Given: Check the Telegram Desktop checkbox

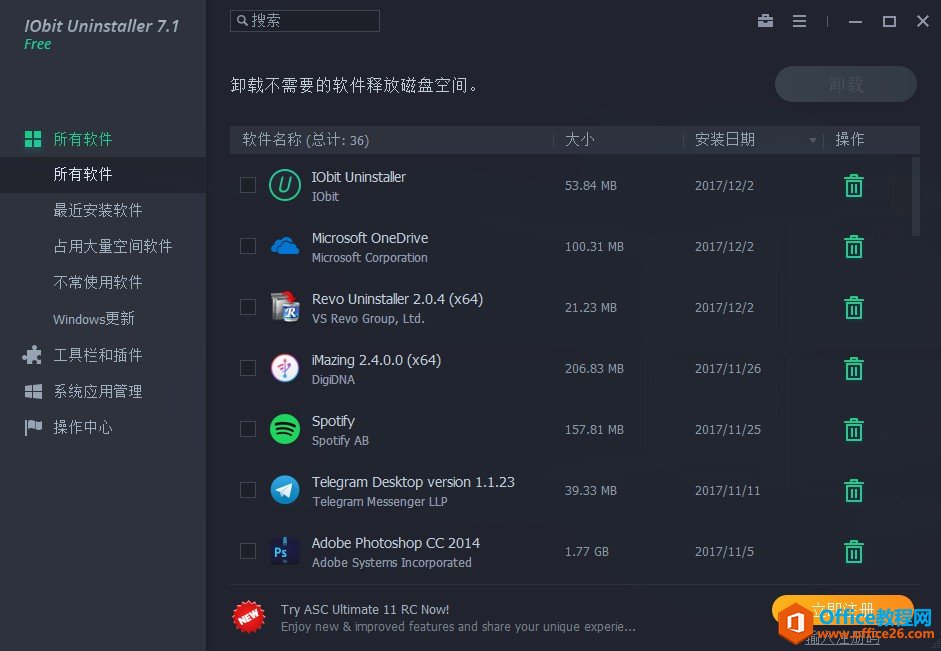Looking at the screenshot, I should pos(248,490).
